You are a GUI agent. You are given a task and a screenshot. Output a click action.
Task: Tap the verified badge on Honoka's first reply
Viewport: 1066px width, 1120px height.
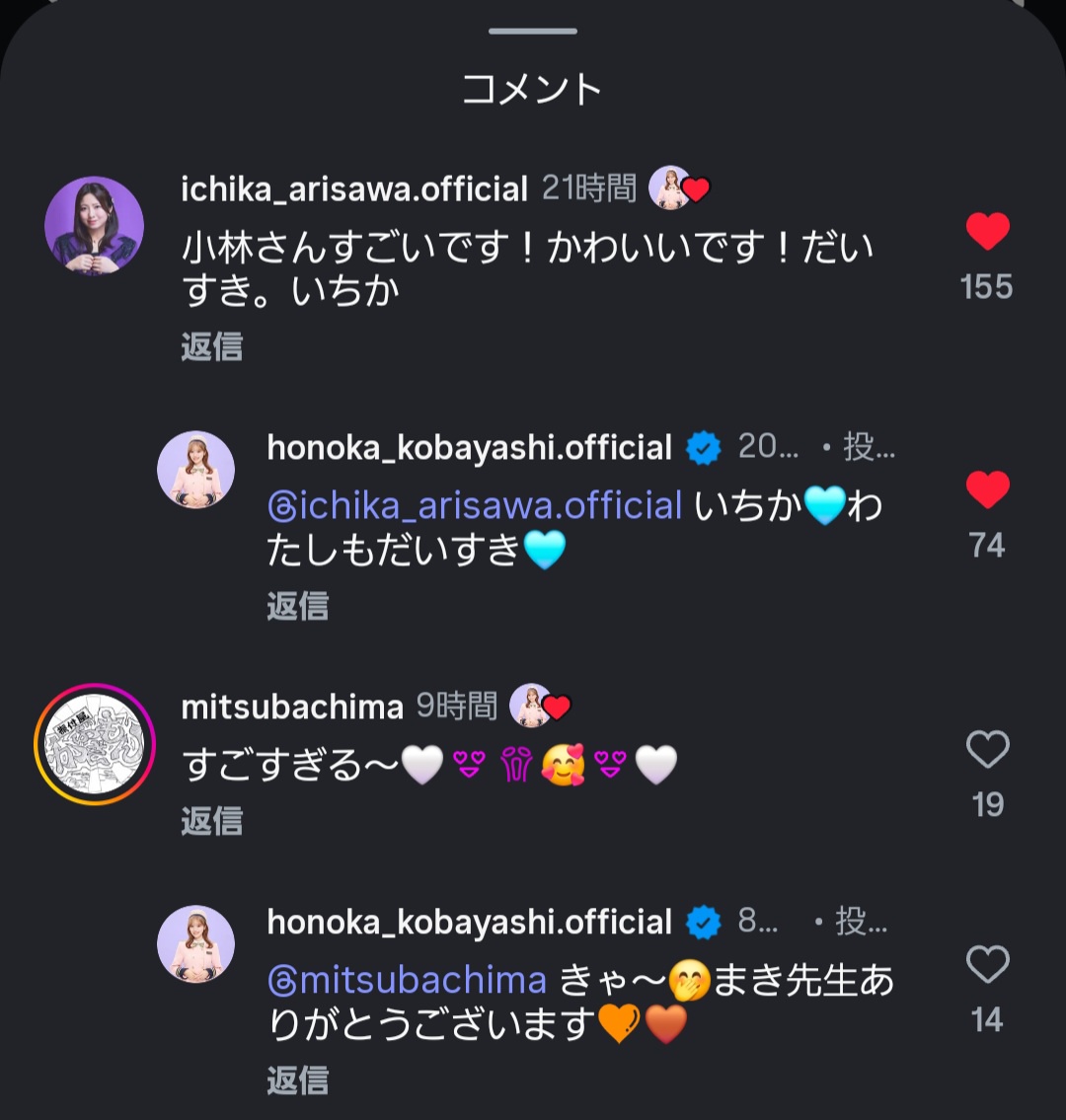(x=705, y=449)
